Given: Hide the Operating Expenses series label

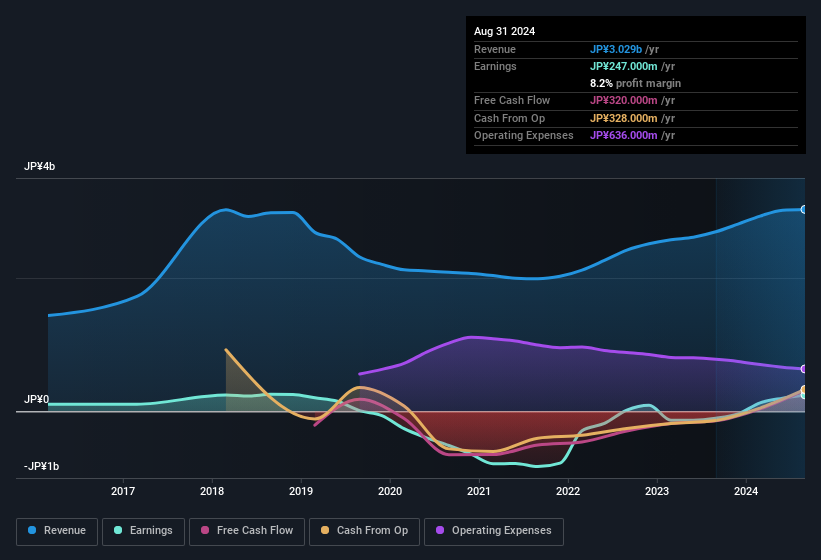Looking at the screenshot, I should (501, 531).
